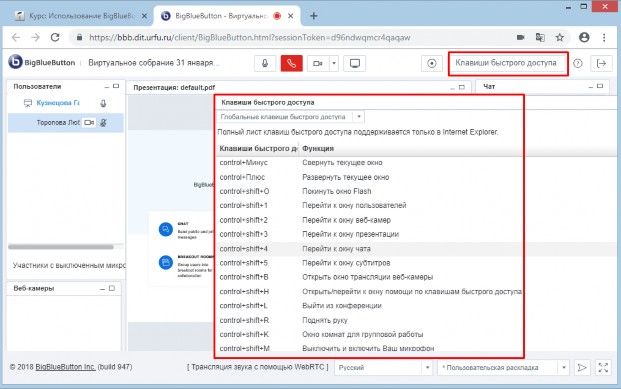Image resolution: width=621 pixels, height=389 pixels.
Task: Open BigBlueButton Inc. link
Action: click(65, 367)
